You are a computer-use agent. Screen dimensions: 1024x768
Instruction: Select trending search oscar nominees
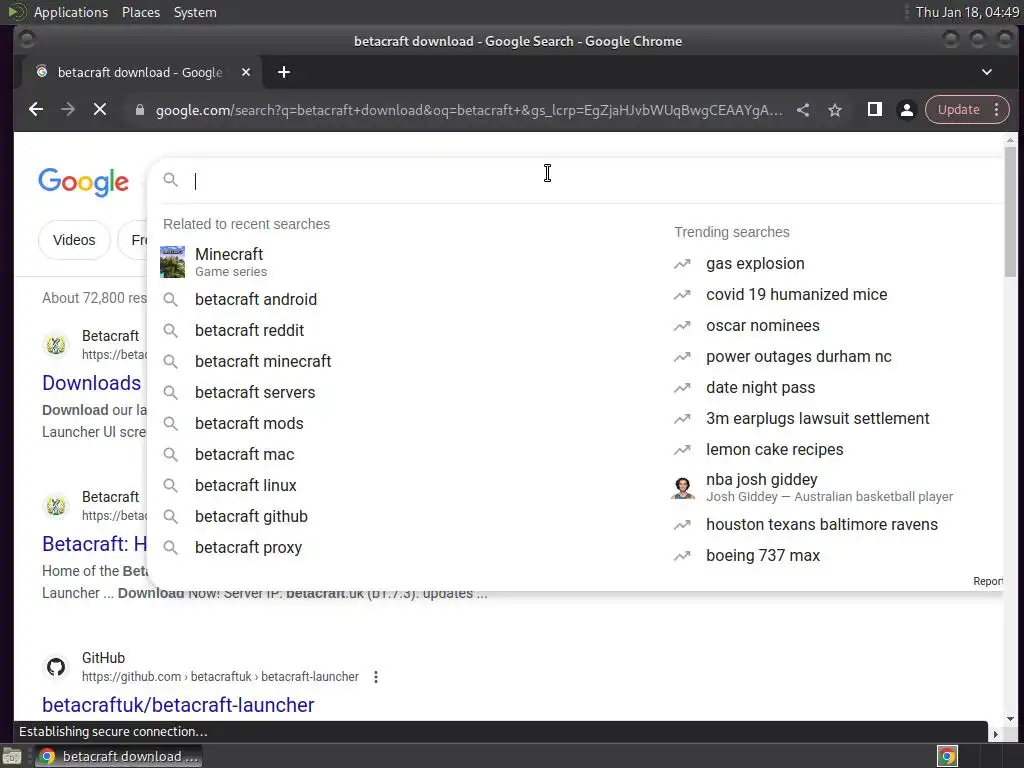click(x=762, y=326)
